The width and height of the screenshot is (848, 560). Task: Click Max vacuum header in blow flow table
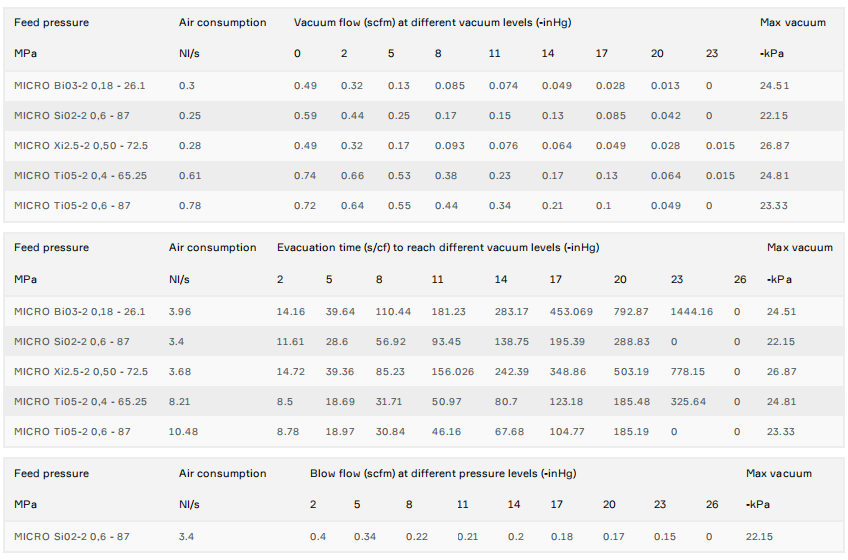(778, 473)
